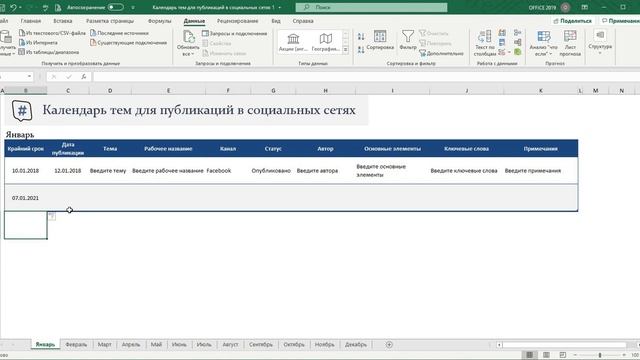Screen dimensions: 640x360
Task: Click the Facebook cell in Канал column
Action: pyautogui.click(x=228, y=171)
